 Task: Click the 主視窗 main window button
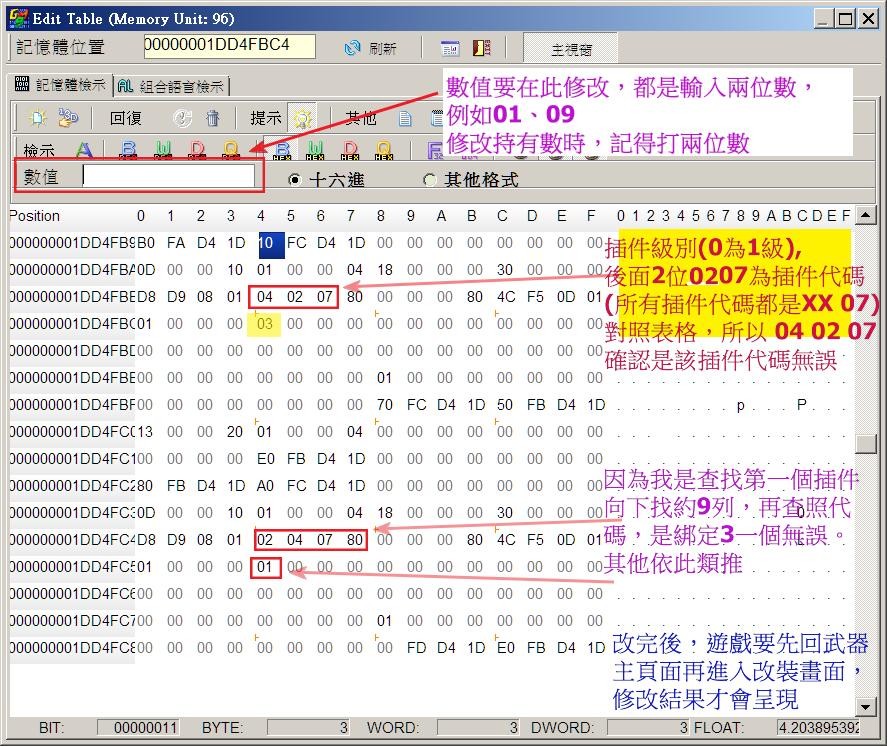click(x=571, y=48)
